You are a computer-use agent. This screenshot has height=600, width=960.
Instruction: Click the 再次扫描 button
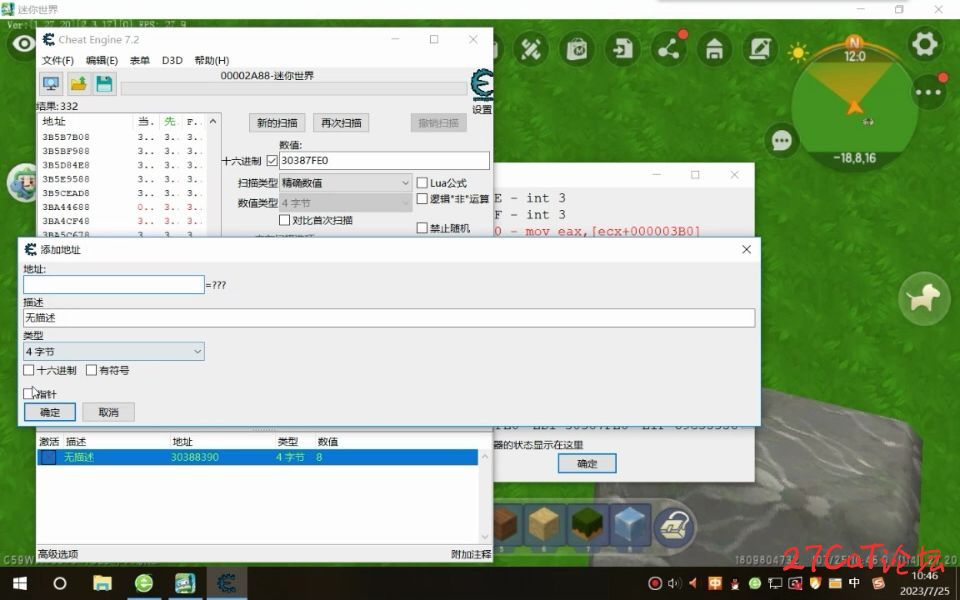tap(341, 122)
